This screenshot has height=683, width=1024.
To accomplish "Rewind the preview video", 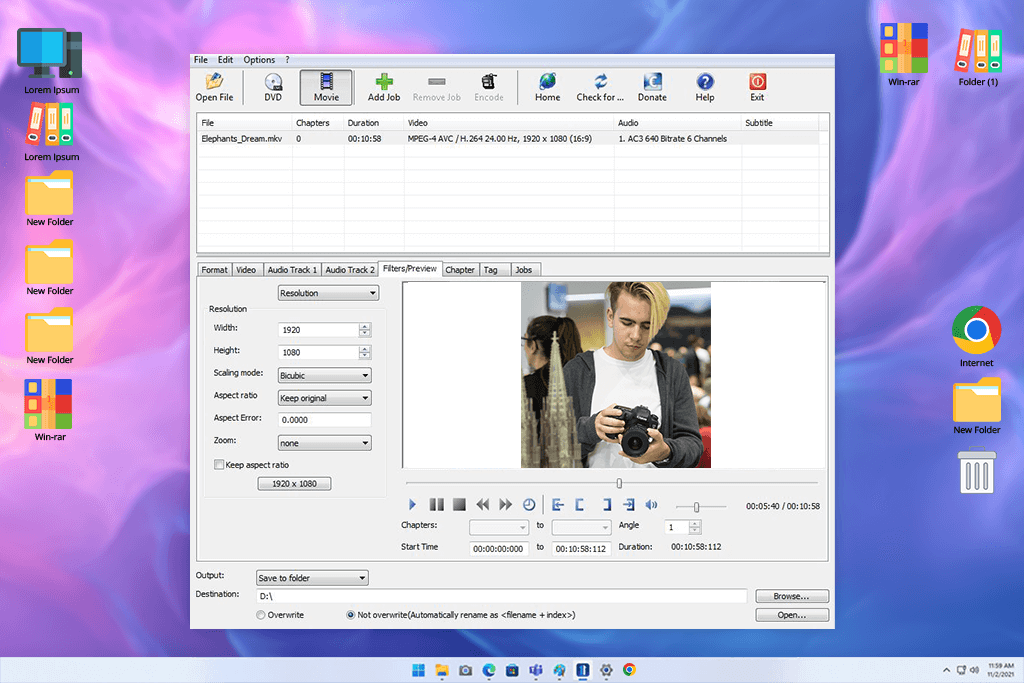I will 483,505.
